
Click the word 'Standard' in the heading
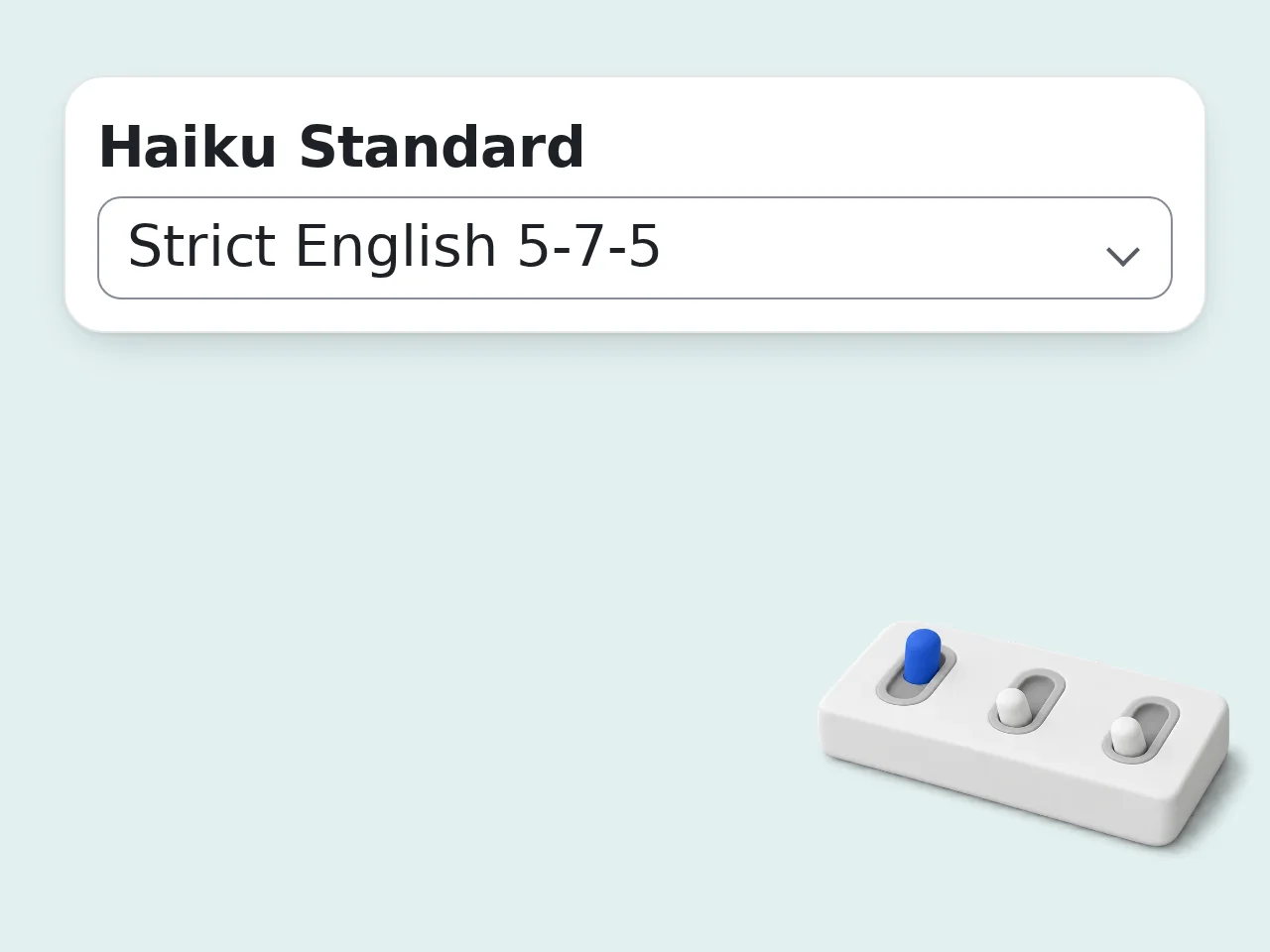pyautogui.click(x=442, y=147)
